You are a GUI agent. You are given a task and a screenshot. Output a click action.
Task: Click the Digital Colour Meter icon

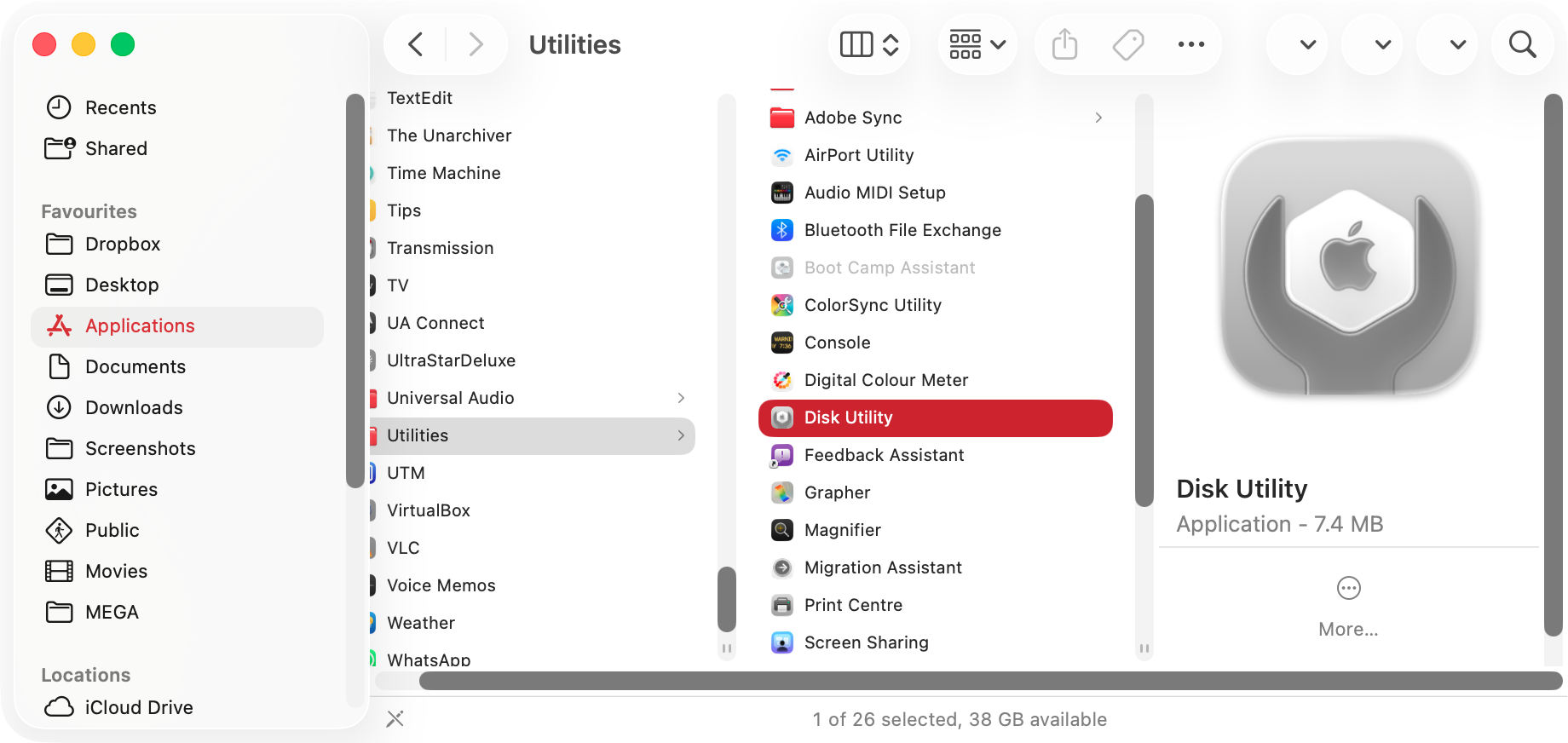tap(782, 380)
